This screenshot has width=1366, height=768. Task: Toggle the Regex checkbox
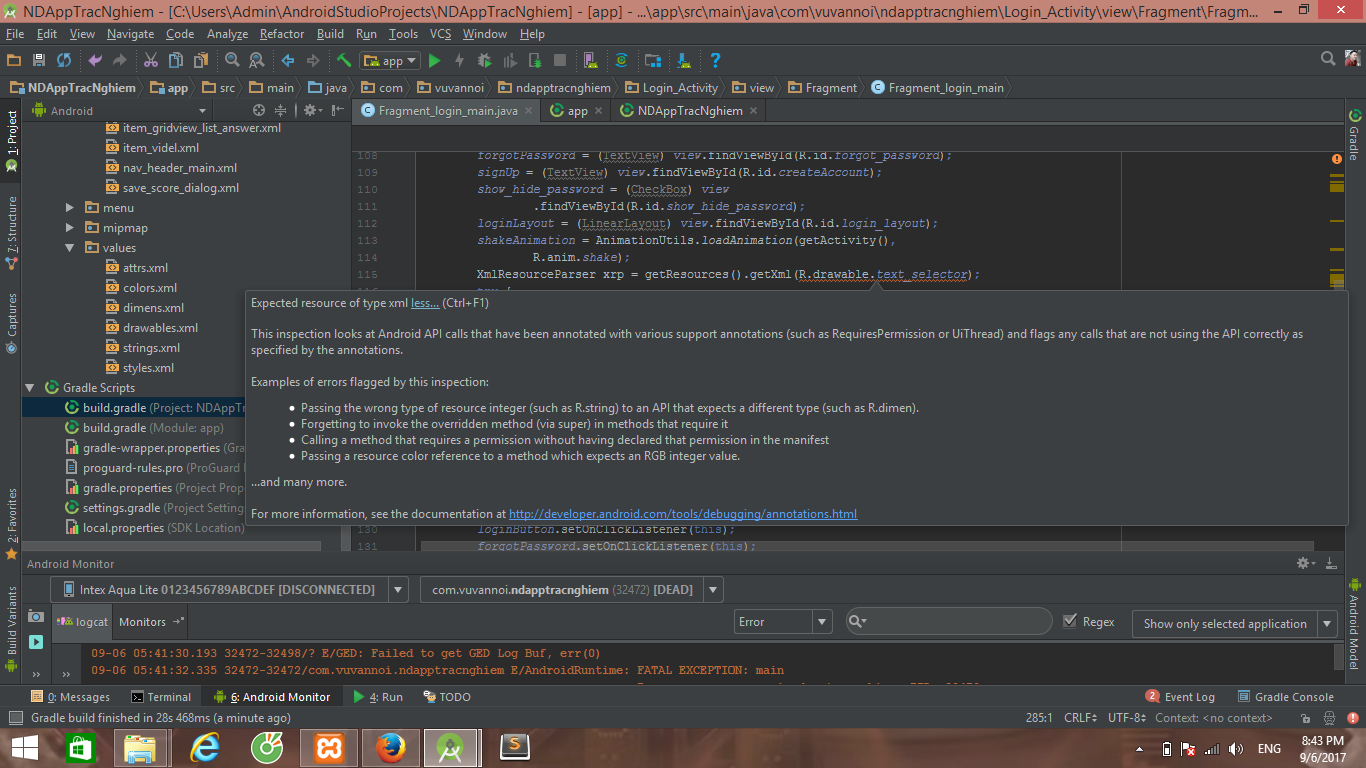click(1070, 622)
